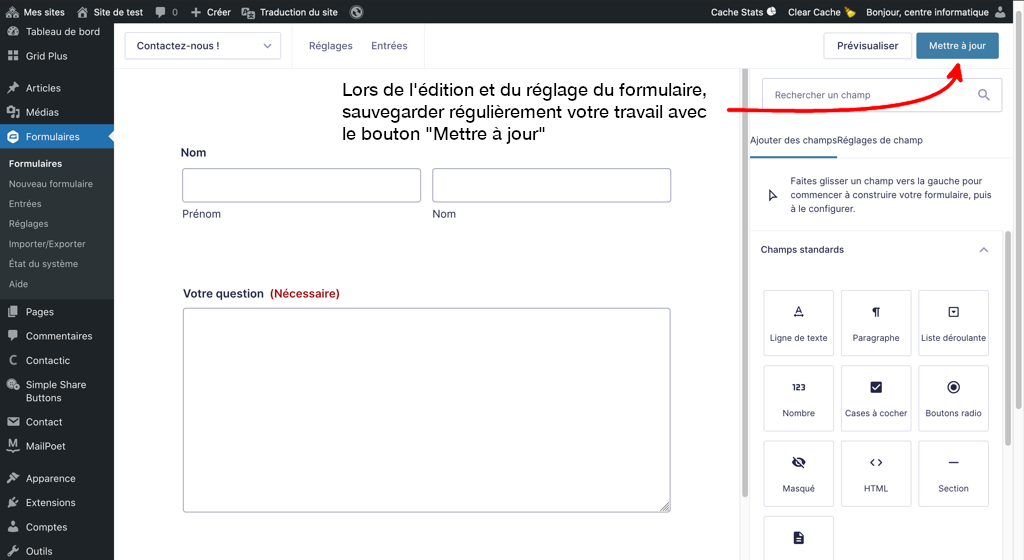Screen dimensions: 1024x560
Task: Add a Boutons radio field
Action: coord(953,398)
